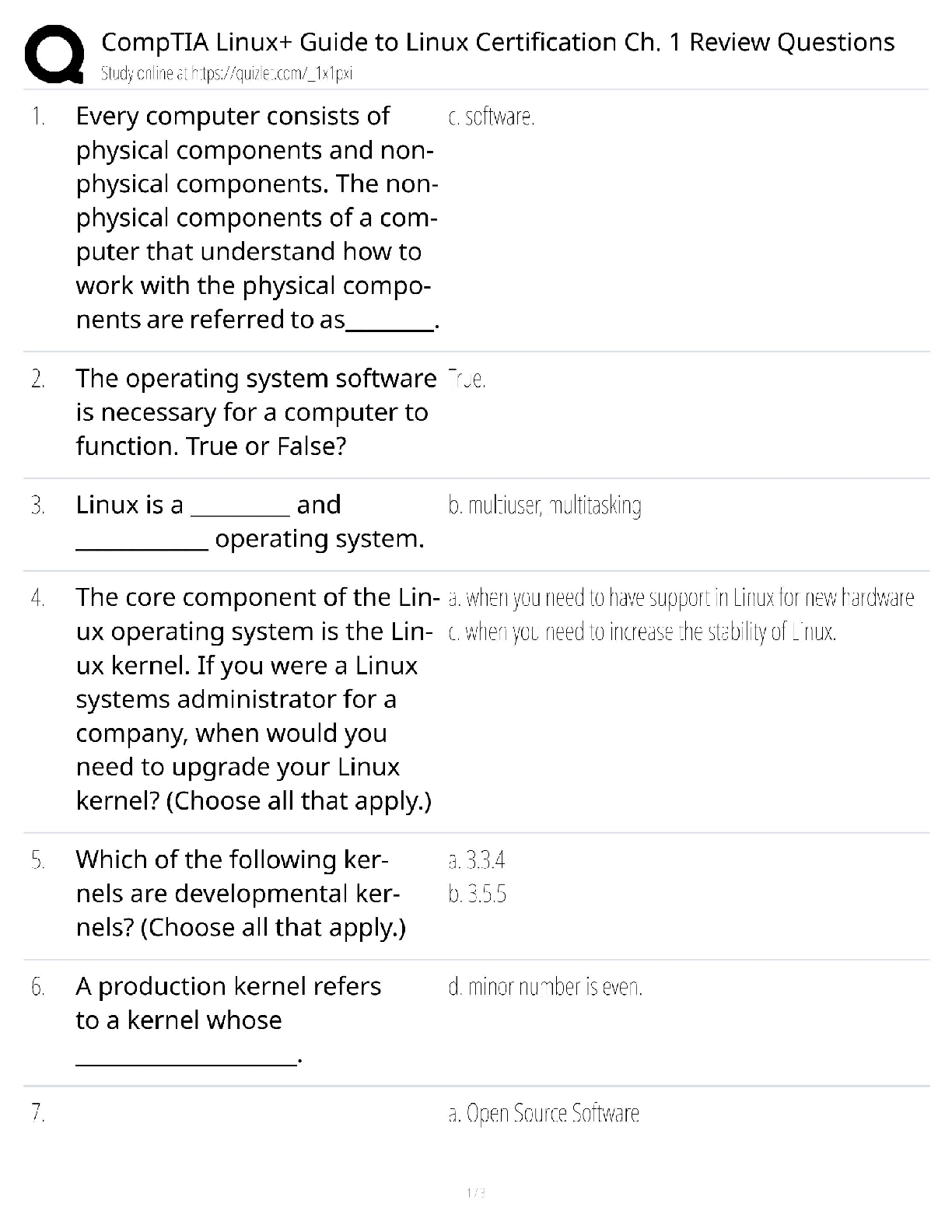The height and width of the screenshot is (1232, 952).
Task: Click question 6 about production kernel
Action: pyautogui.click(x=229, y=1003)
